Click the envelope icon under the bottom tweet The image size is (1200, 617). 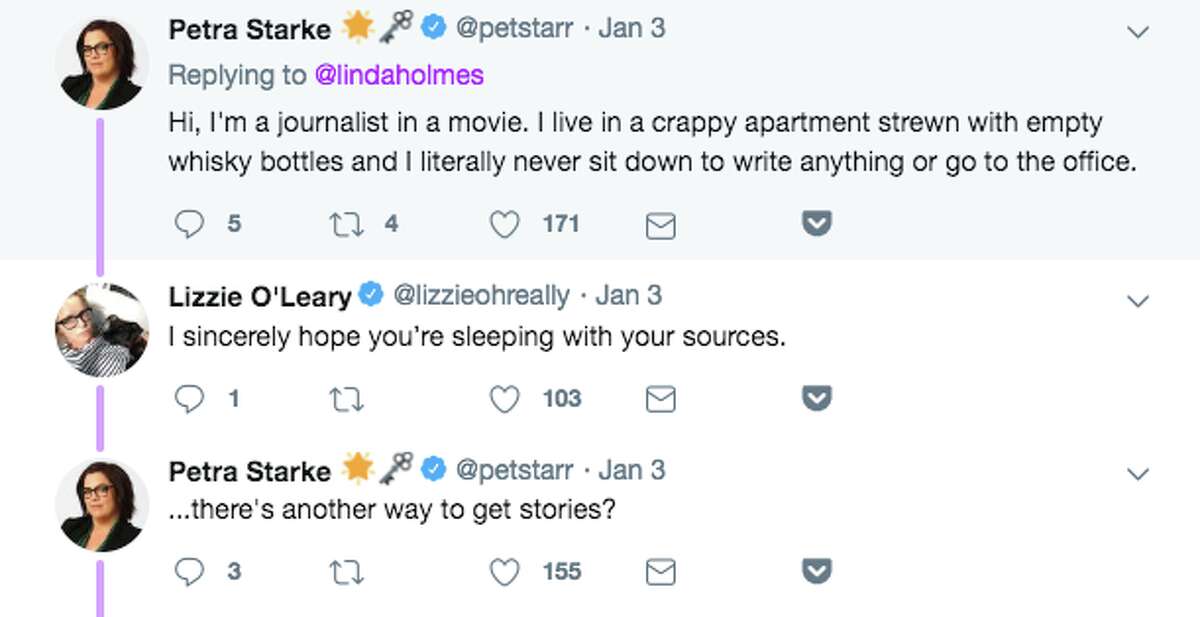point(659,571)
